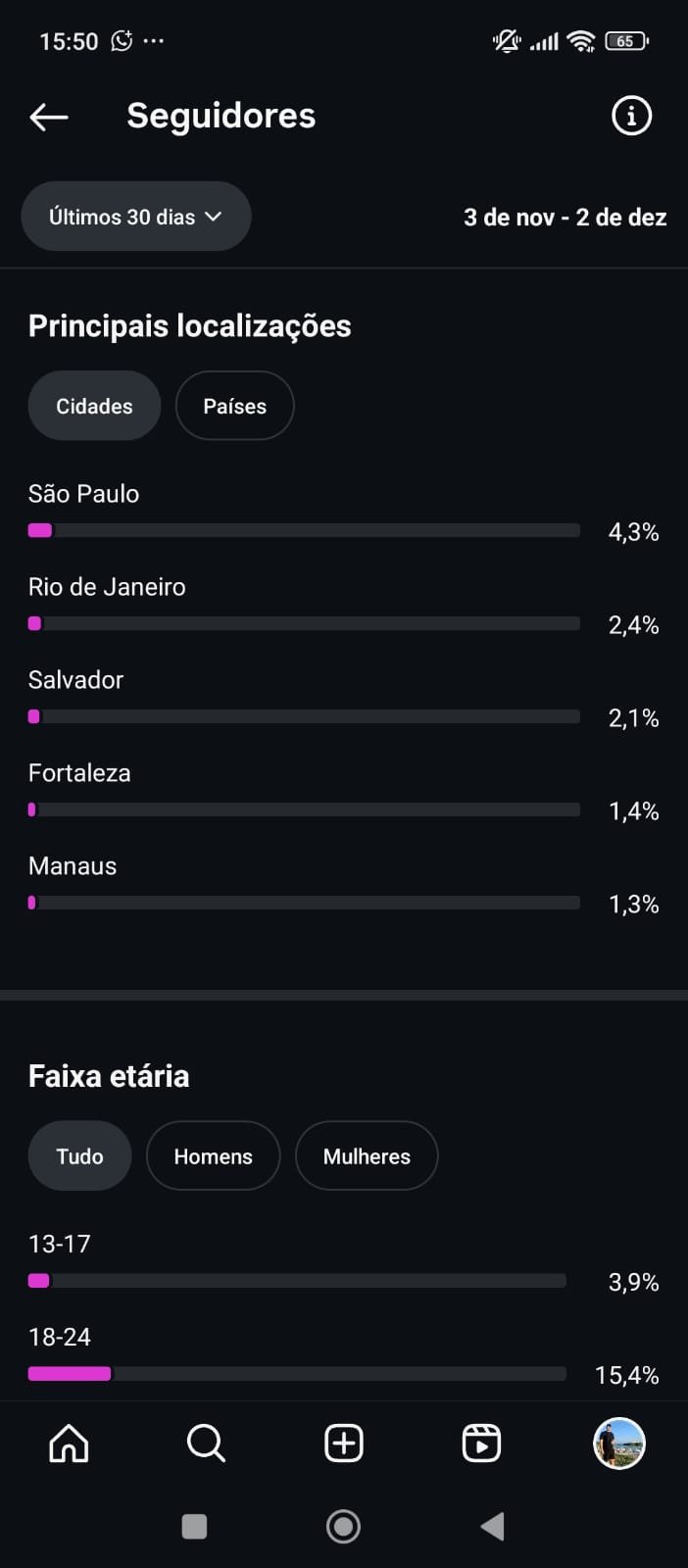
Task: Open your profile picture thumbnail
Action: tap(618, 1442)
